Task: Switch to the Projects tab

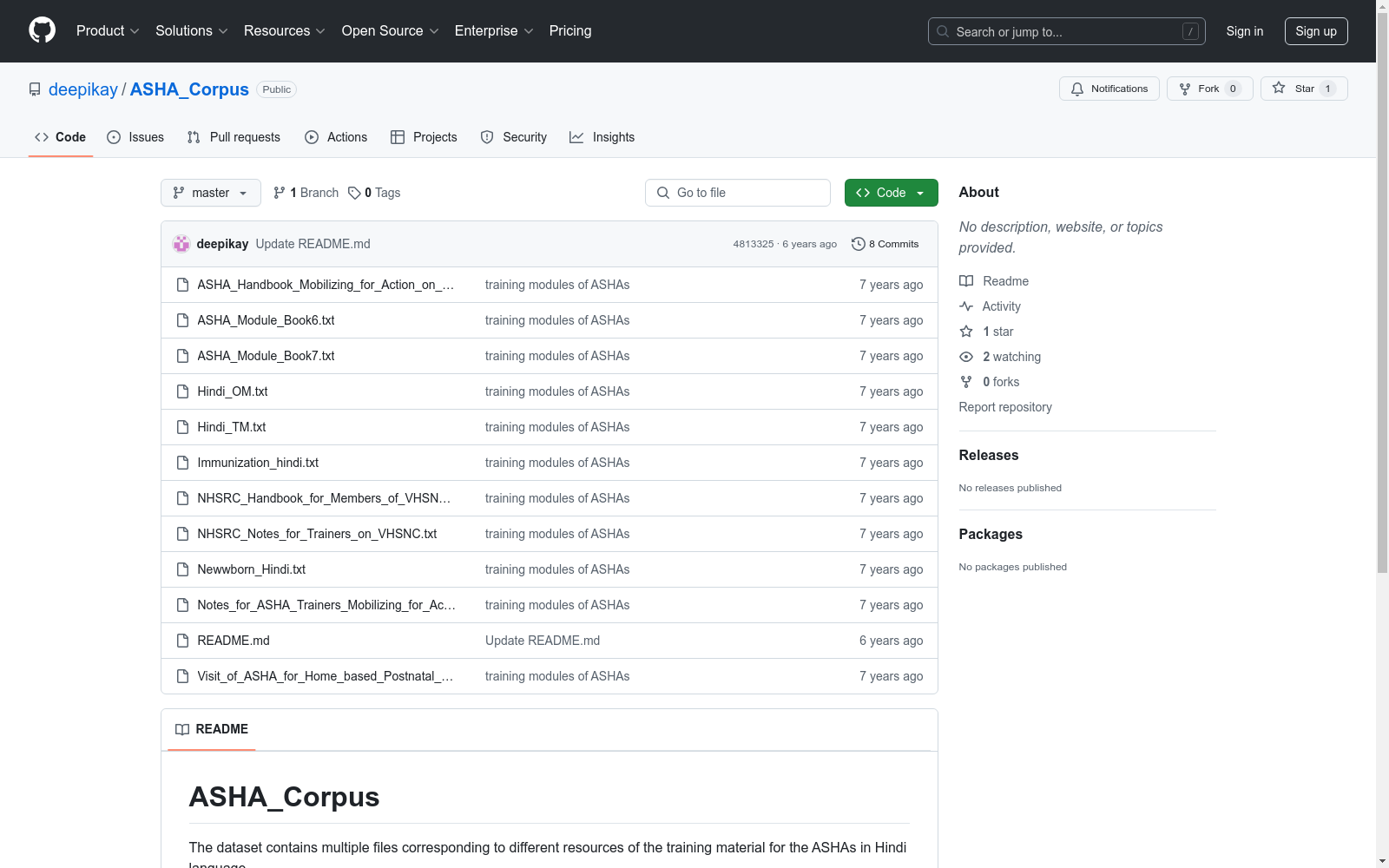Action: click(424, 137)
